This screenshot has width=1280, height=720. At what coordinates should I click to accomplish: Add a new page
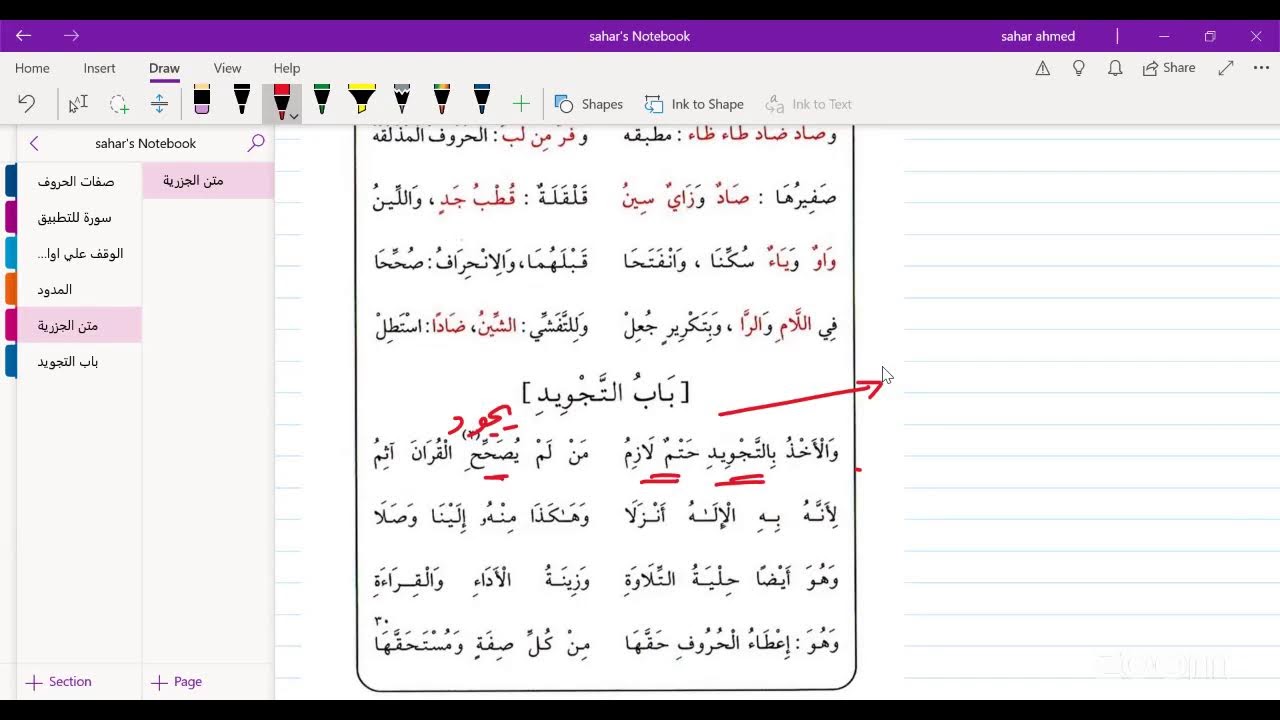pos(177,682)
